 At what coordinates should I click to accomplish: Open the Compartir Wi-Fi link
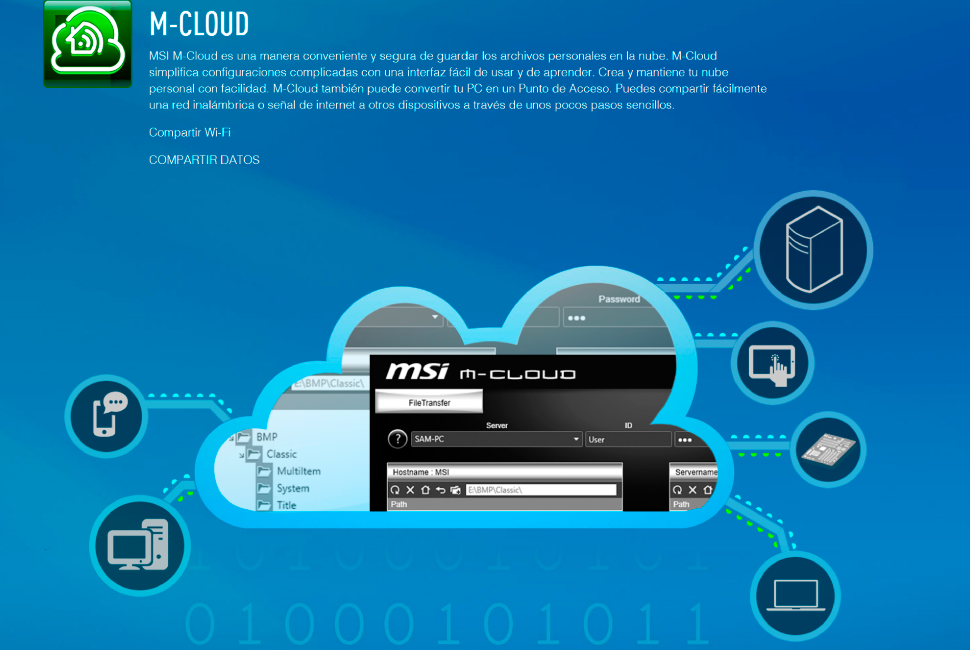click(190, 132)
